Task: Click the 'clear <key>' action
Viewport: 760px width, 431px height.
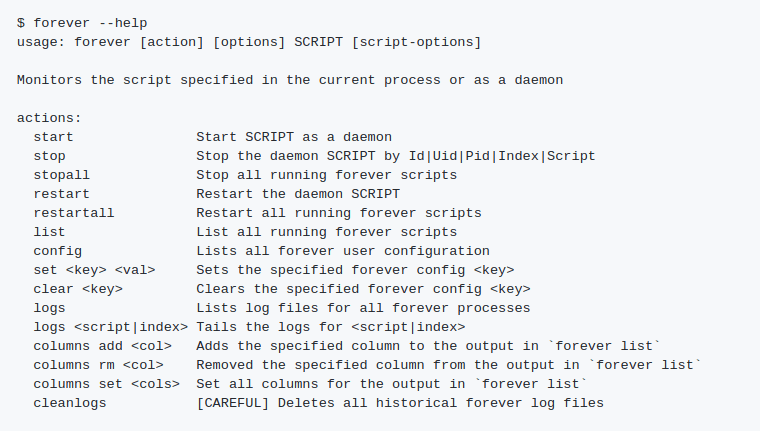Action: coord(78,289)
